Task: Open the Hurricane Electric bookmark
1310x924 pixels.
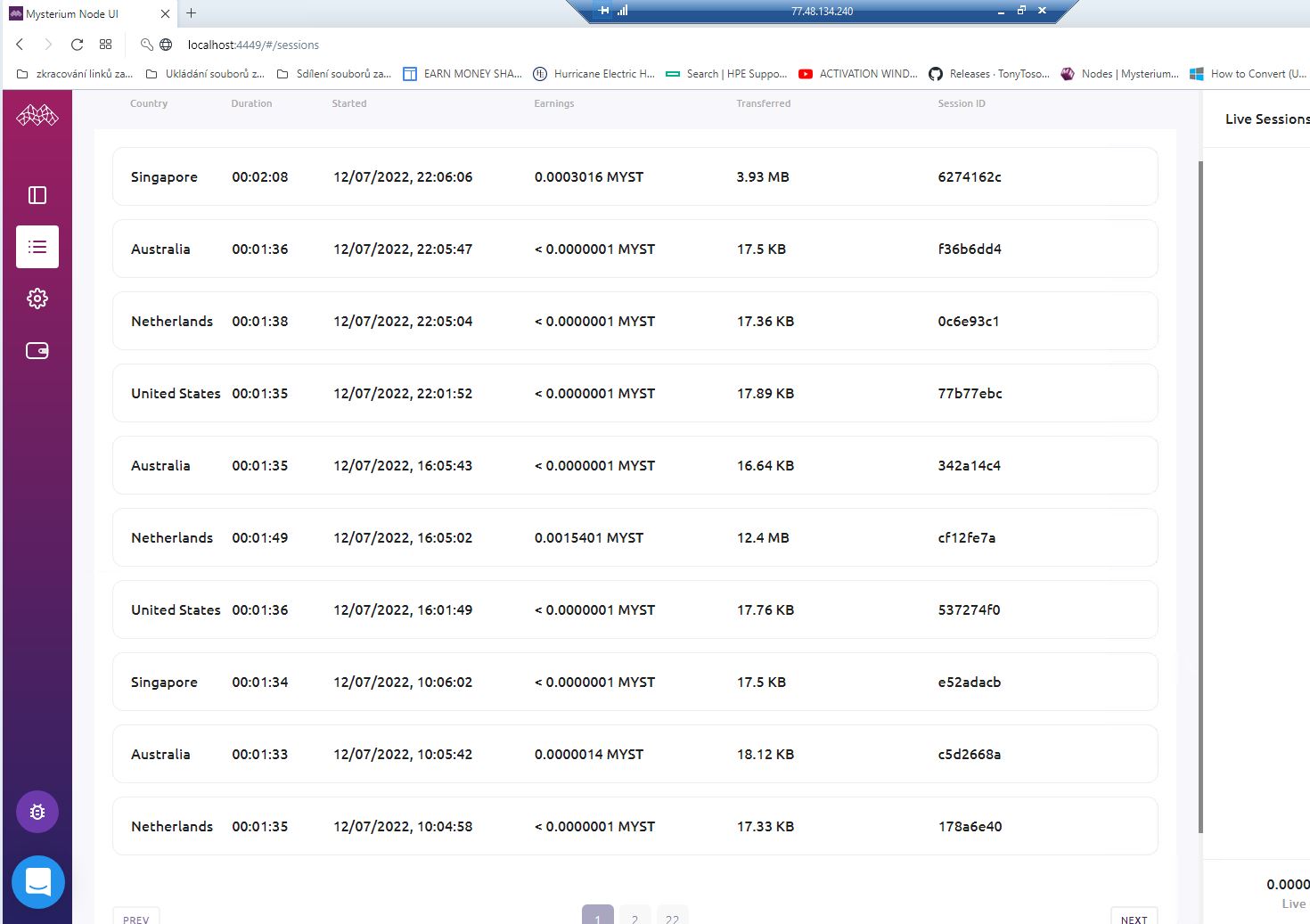Action: (594, 74)
